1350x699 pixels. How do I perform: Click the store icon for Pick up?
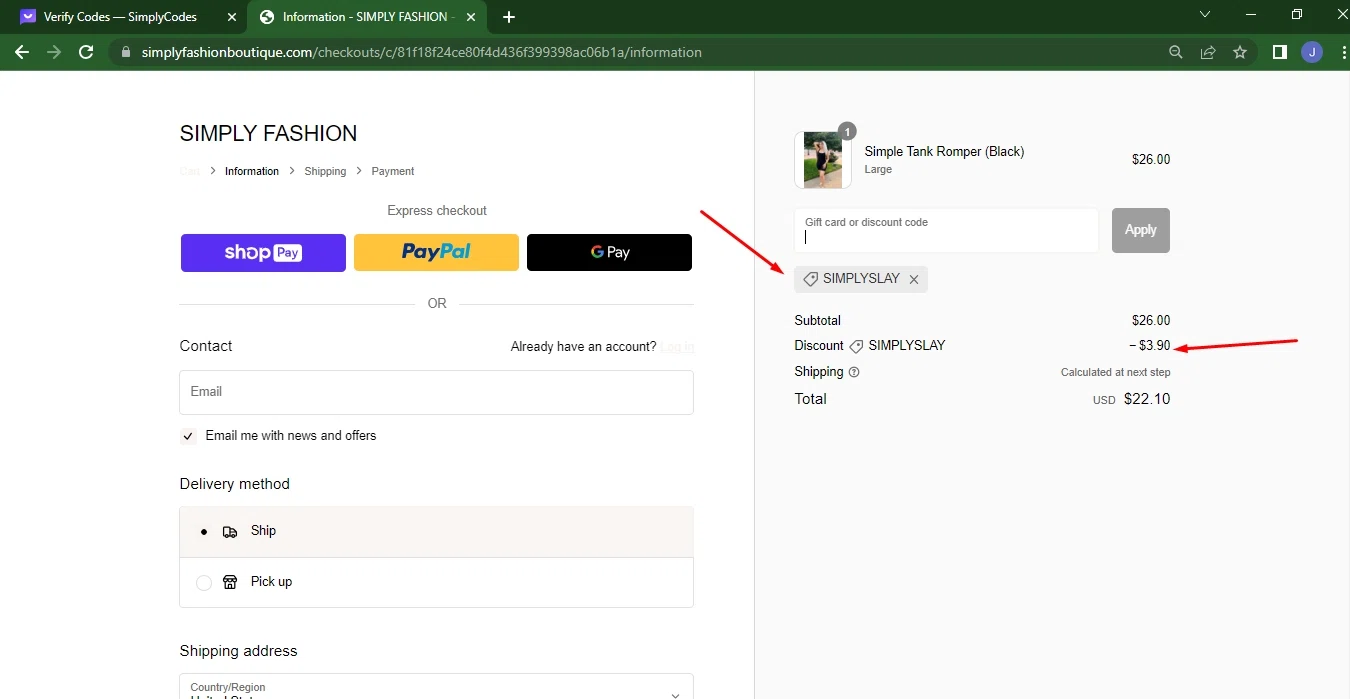tap(230, 582)
